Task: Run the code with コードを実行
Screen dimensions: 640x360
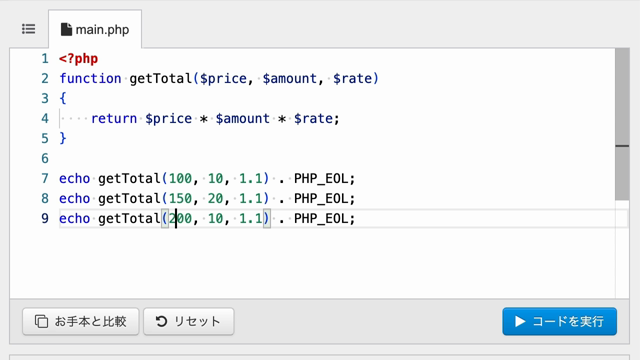Action: point(560,322)
